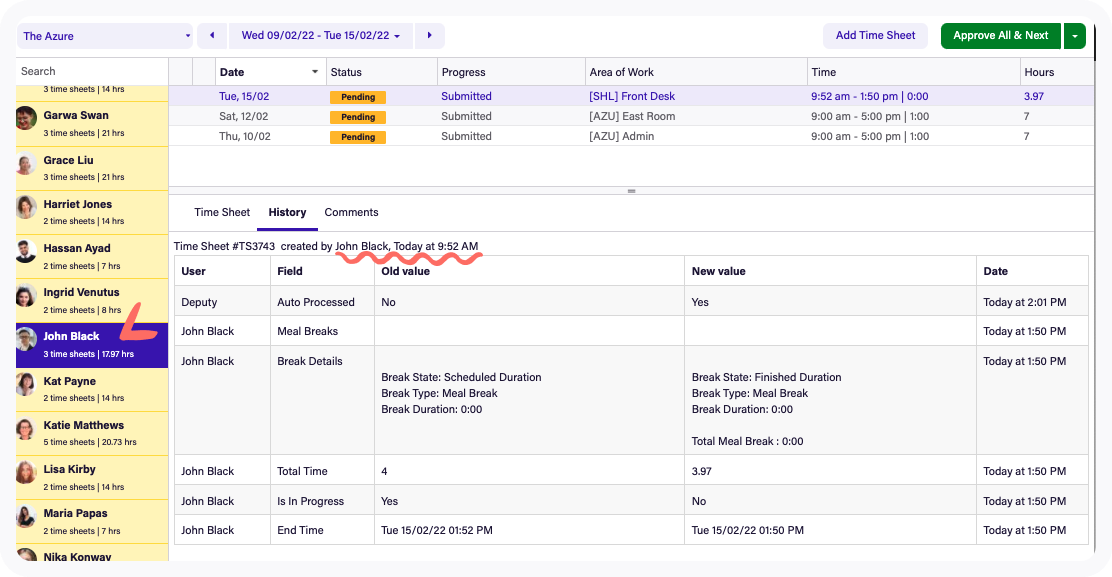Click the Total Time history field
Screen dimensions: 1112x577
pos(302,471)
